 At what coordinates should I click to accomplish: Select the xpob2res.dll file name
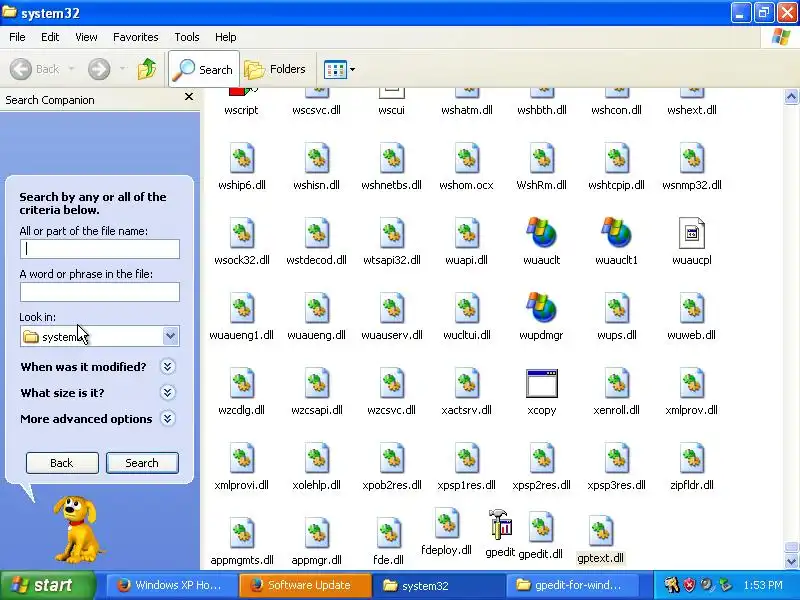click(x=391, y=485)
